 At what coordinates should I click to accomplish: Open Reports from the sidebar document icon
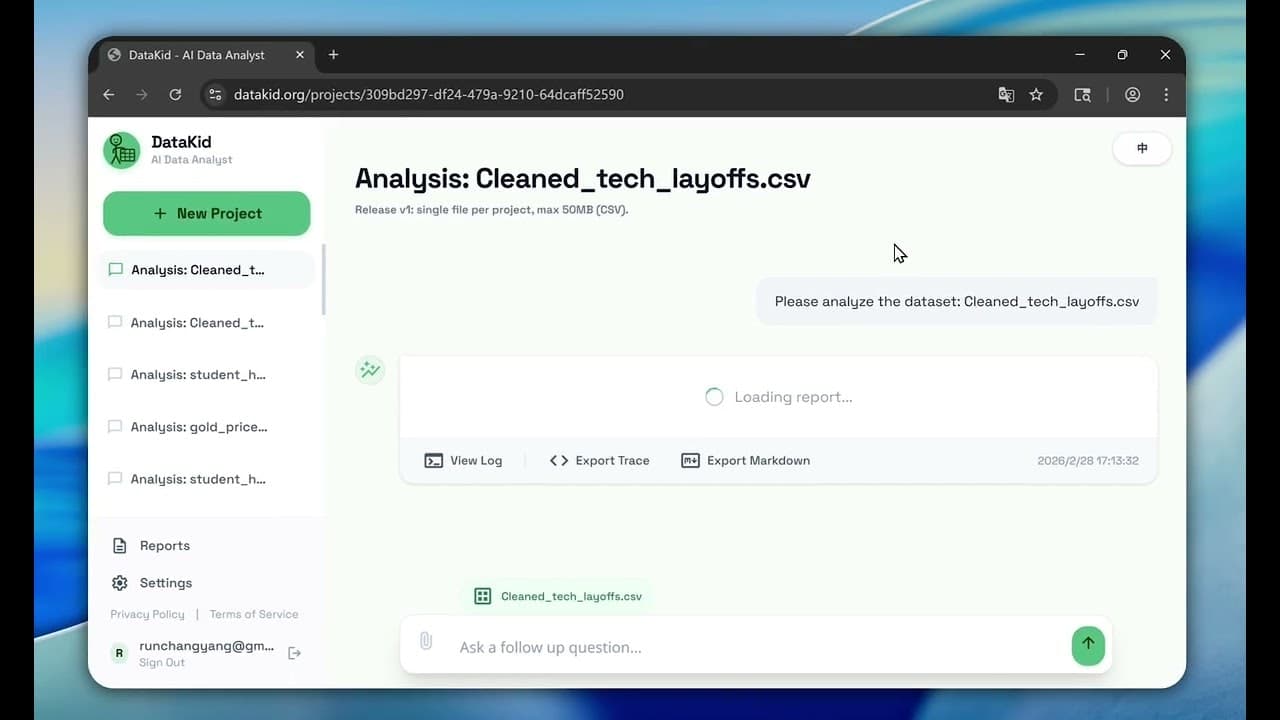pyautogui.click(x=120, y=545)
